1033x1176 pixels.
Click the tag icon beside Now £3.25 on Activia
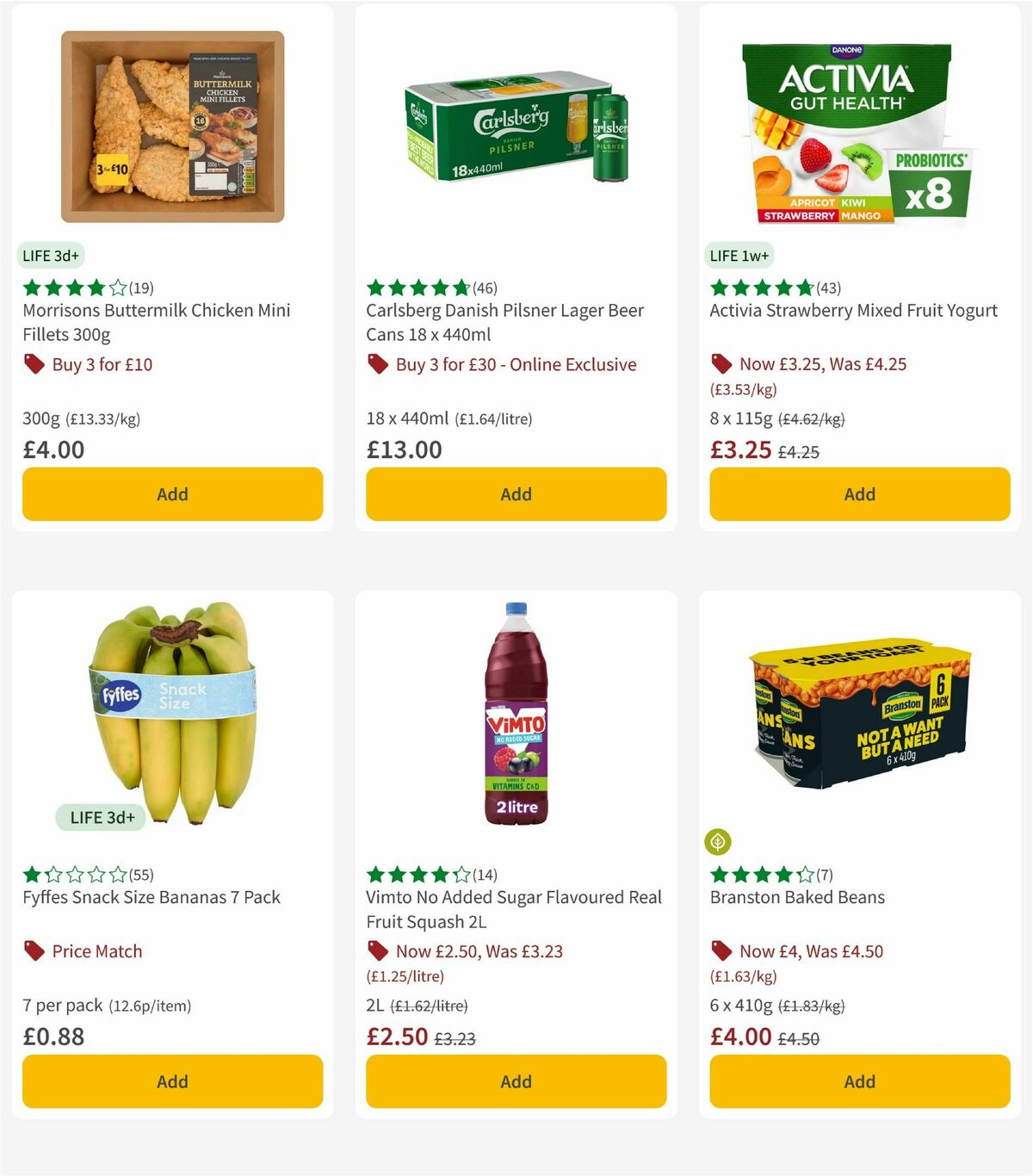721,364
